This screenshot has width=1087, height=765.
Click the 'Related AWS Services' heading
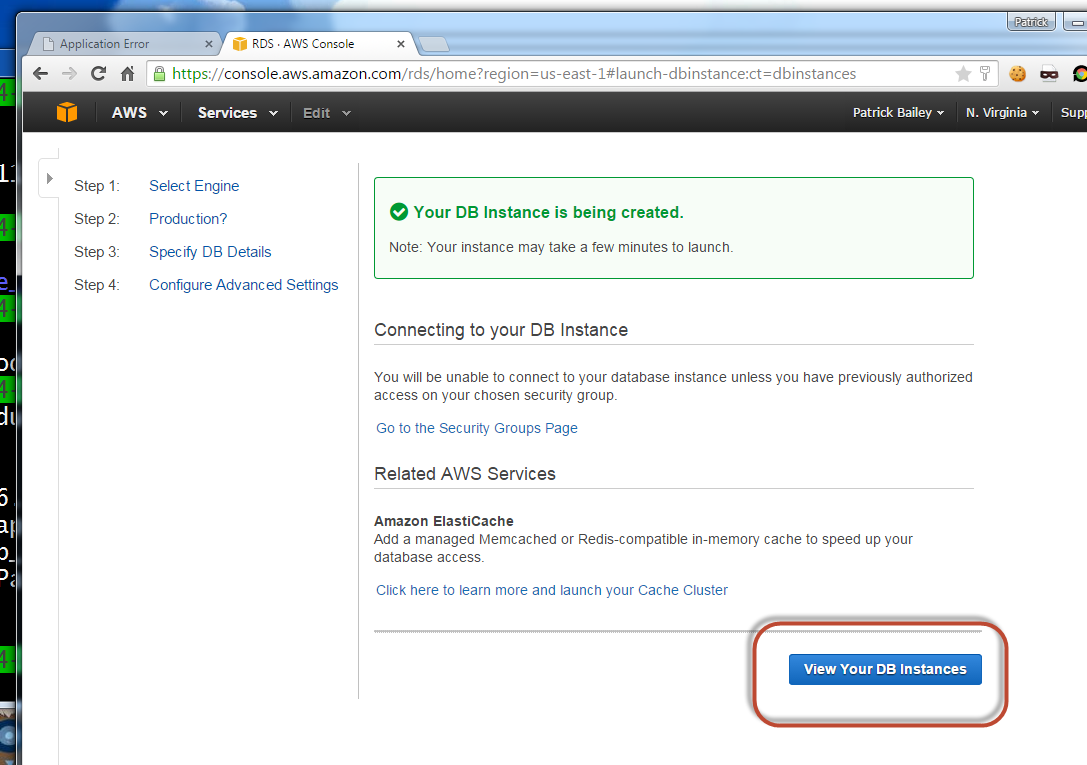point(465,474)
